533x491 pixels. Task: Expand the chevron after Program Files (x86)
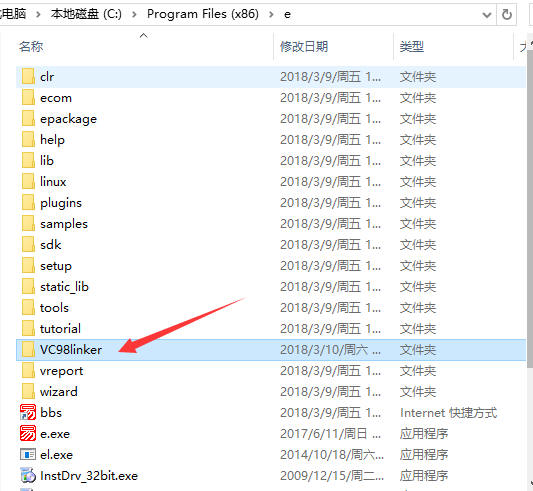[271, 14]
